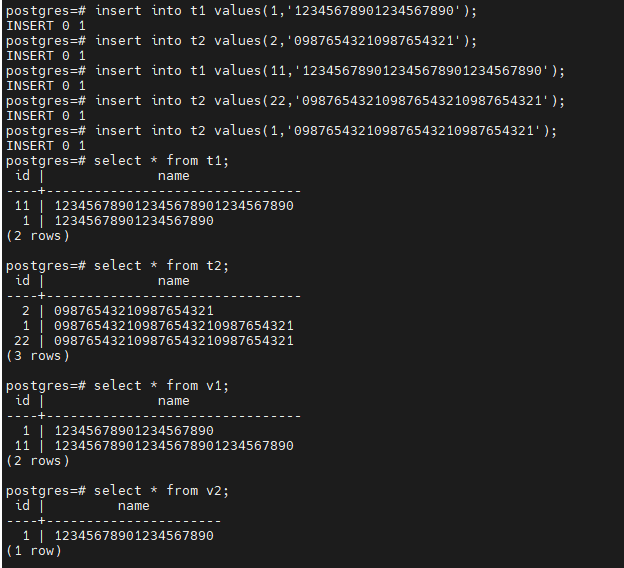Image resolution: width=624 pixels, height=568 pixels.
Task: Click id value 2 in t2 results
Action: click(26, 311)
